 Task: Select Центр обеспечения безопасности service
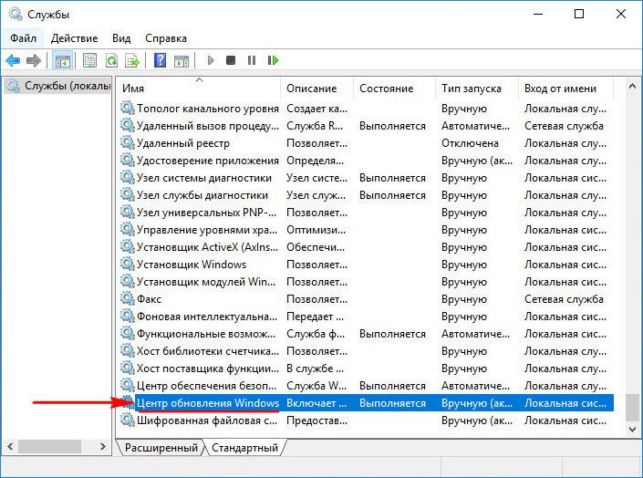(367, 386)
